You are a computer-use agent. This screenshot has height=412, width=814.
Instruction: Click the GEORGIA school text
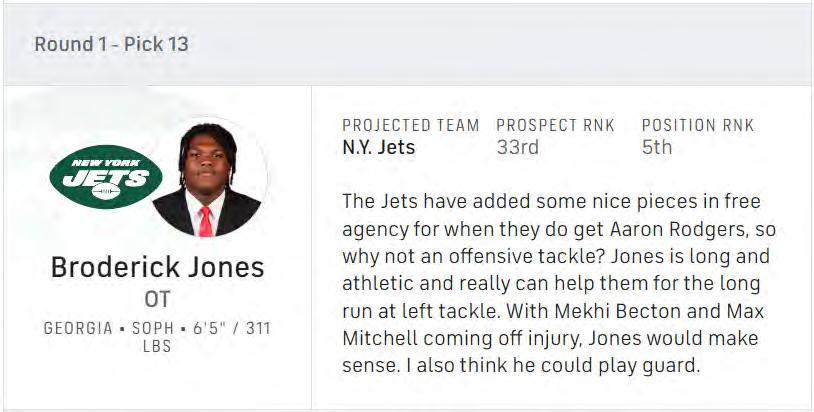pyautogui.click(x=77, y=328)
